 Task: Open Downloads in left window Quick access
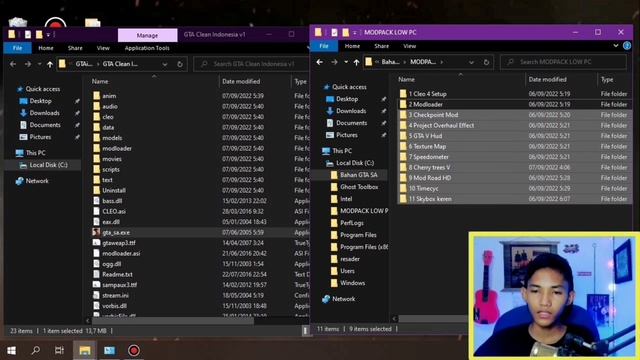coord(44,113)
